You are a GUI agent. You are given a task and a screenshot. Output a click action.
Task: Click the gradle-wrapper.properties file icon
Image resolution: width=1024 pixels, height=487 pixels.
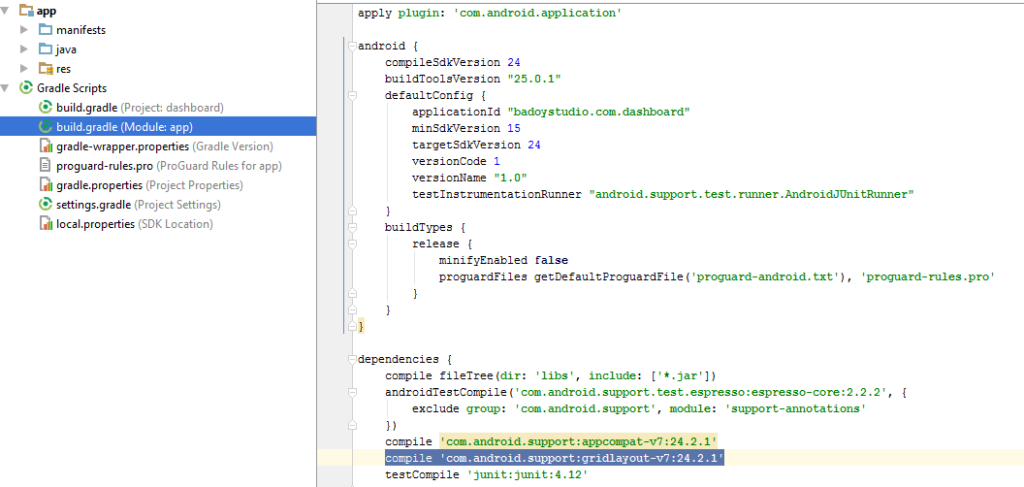(45, 146)
